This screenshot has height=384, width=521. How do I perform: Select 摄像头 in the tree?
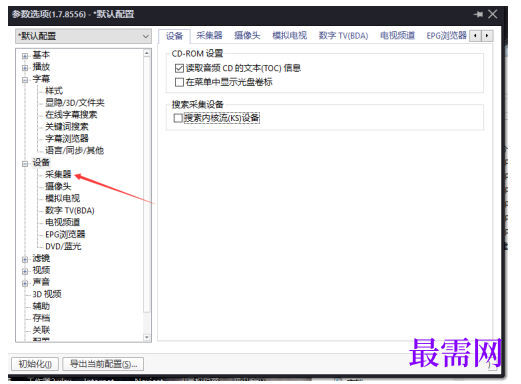pos(58,186)
